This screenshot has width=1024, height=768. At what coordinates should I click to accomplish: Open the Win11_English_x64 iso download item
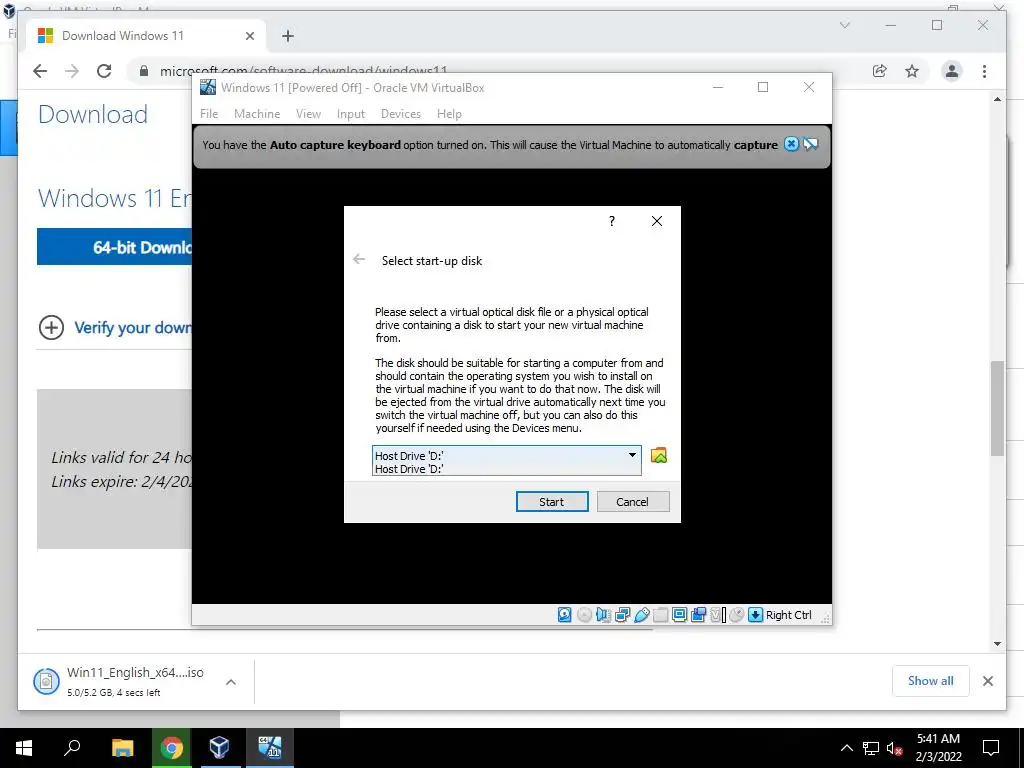coord(118,681)
